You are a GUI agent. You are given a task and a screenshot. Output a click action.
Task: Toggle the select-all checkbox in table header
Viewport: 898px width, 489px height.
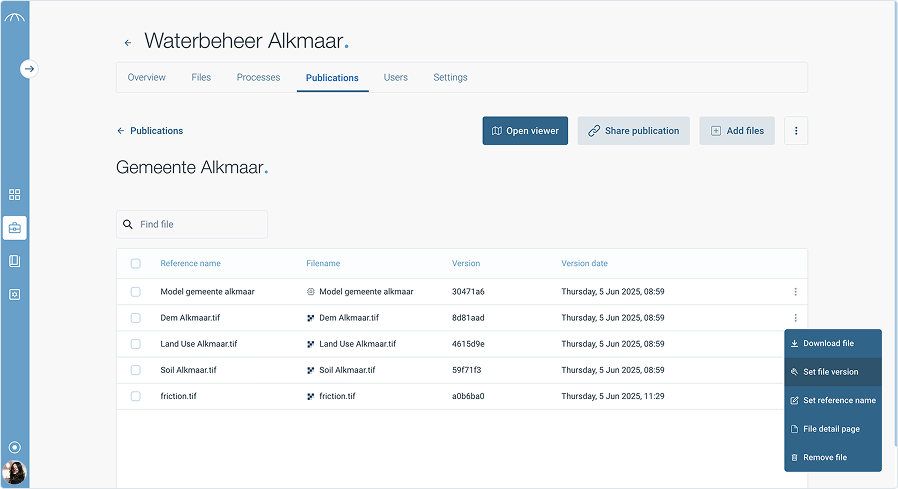tap(135, 264)
